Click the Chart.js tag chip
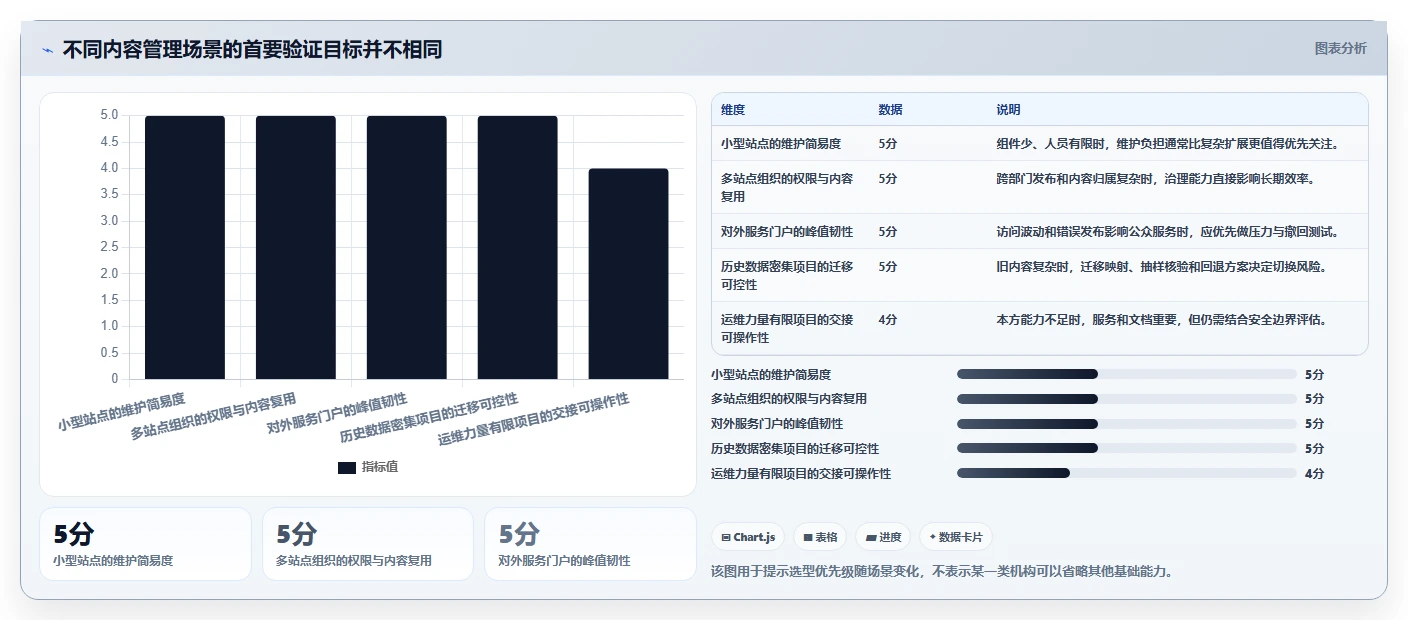Viewport: 1408px width, 620px height. pyautogui.click(x=748, y=537)
